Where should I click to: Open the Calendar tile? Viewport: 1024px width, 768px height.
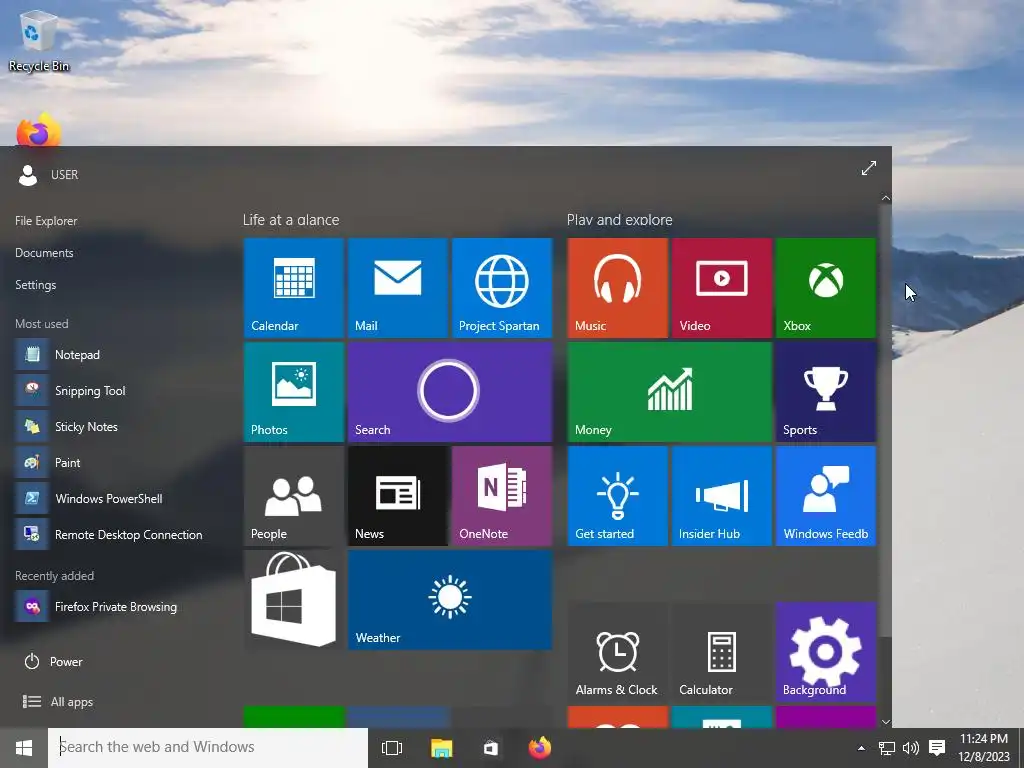coord(293,288)
